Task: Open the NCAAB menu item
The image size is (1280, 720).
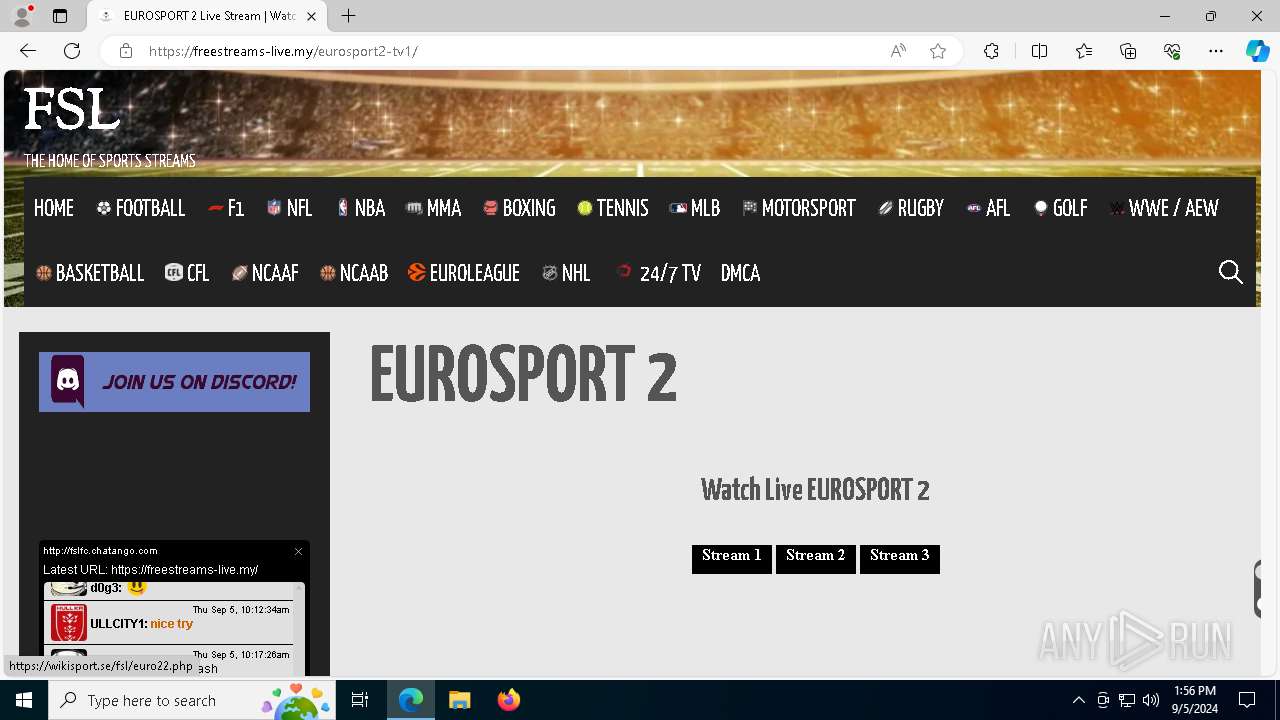Action: tap(354, 273)
